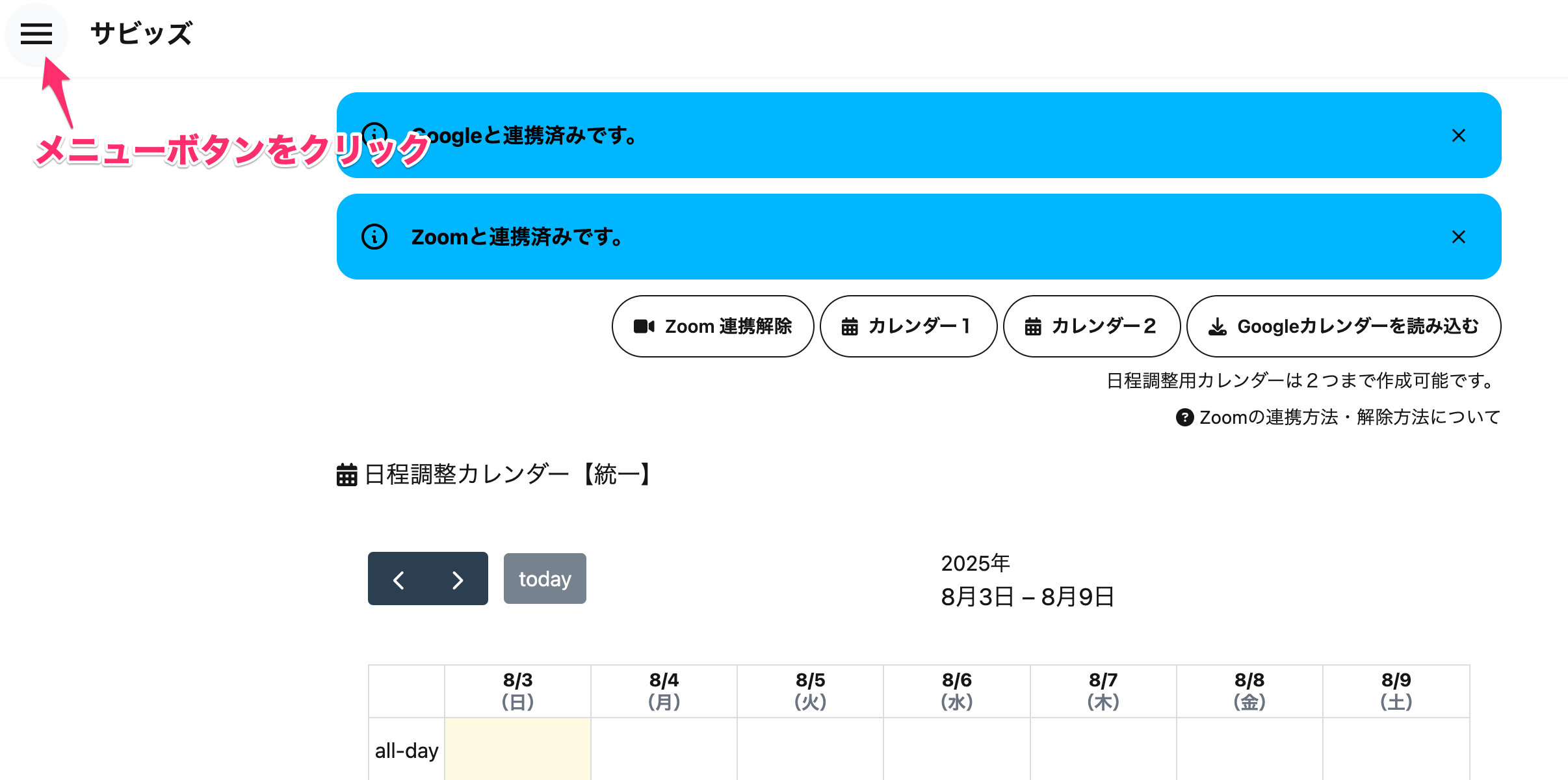Click the all-day cell for 8/6
Screen dimensions: 1568x780
pyautogui.click(x=957, y=749)
